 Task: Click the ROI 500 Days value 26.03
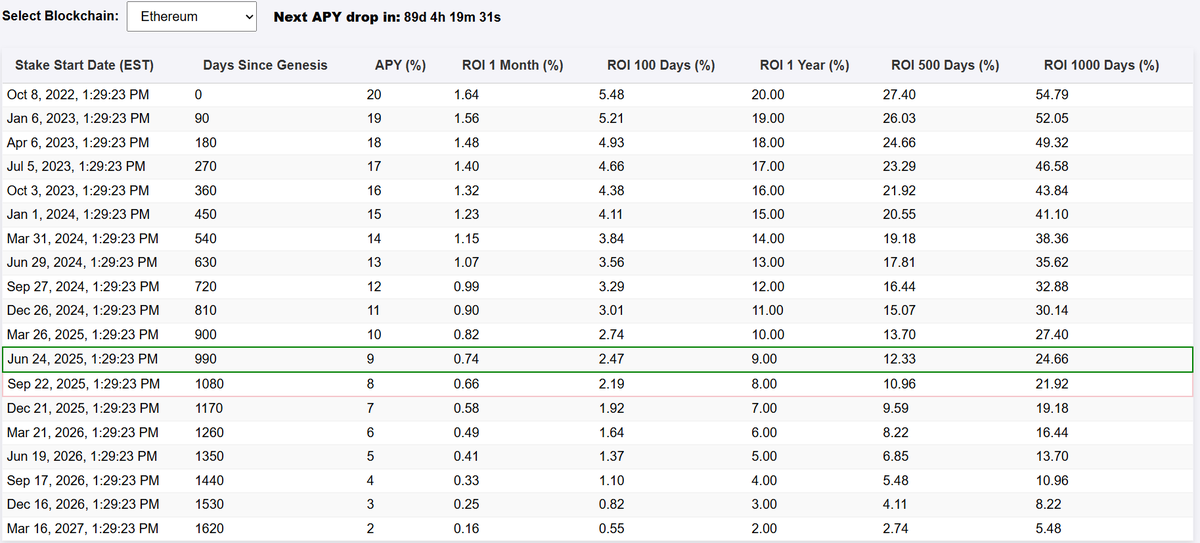[x=899, y=118]
